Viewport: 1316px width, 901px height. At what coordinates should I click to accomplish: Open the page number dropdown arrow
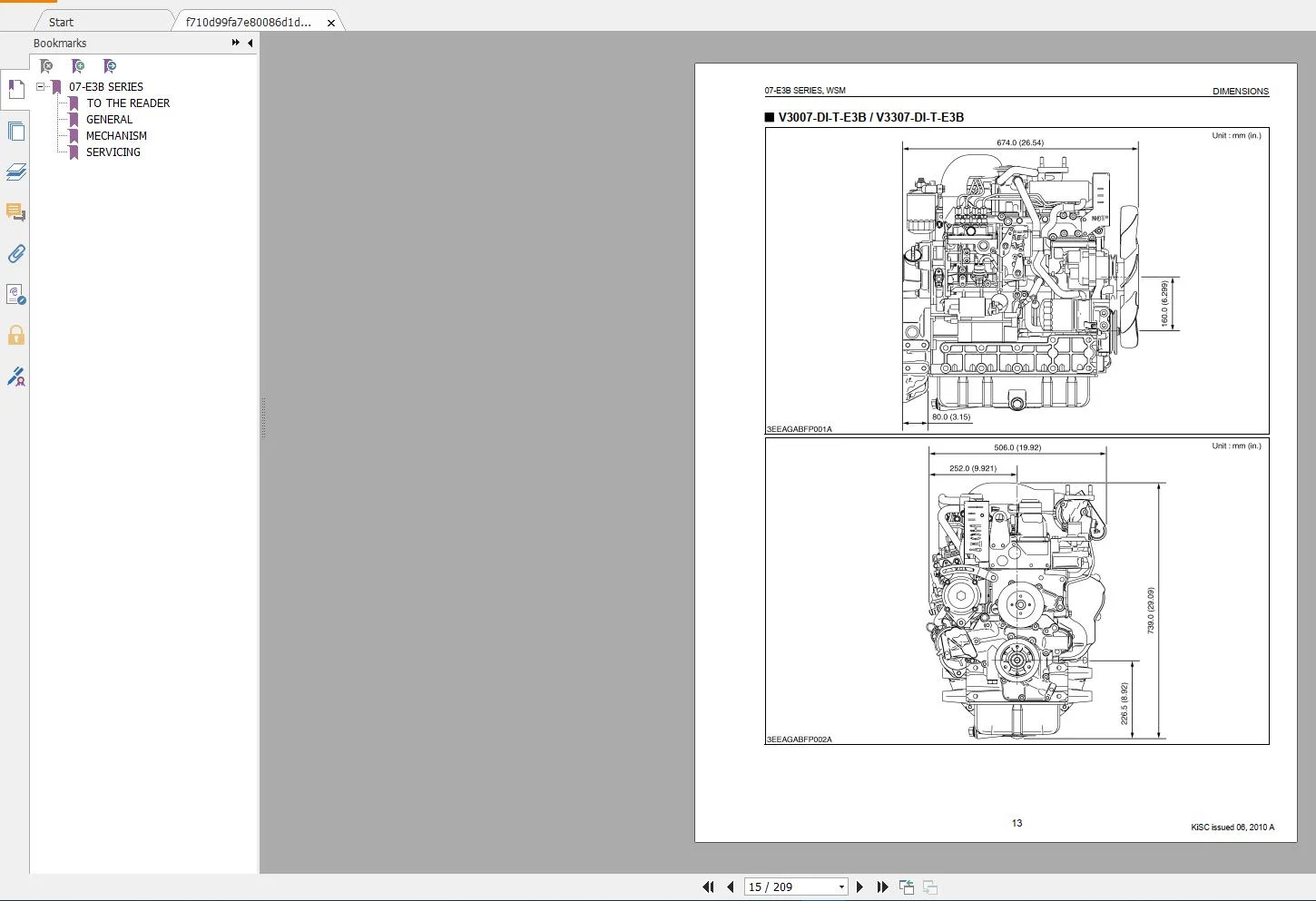tap(841, 887)
